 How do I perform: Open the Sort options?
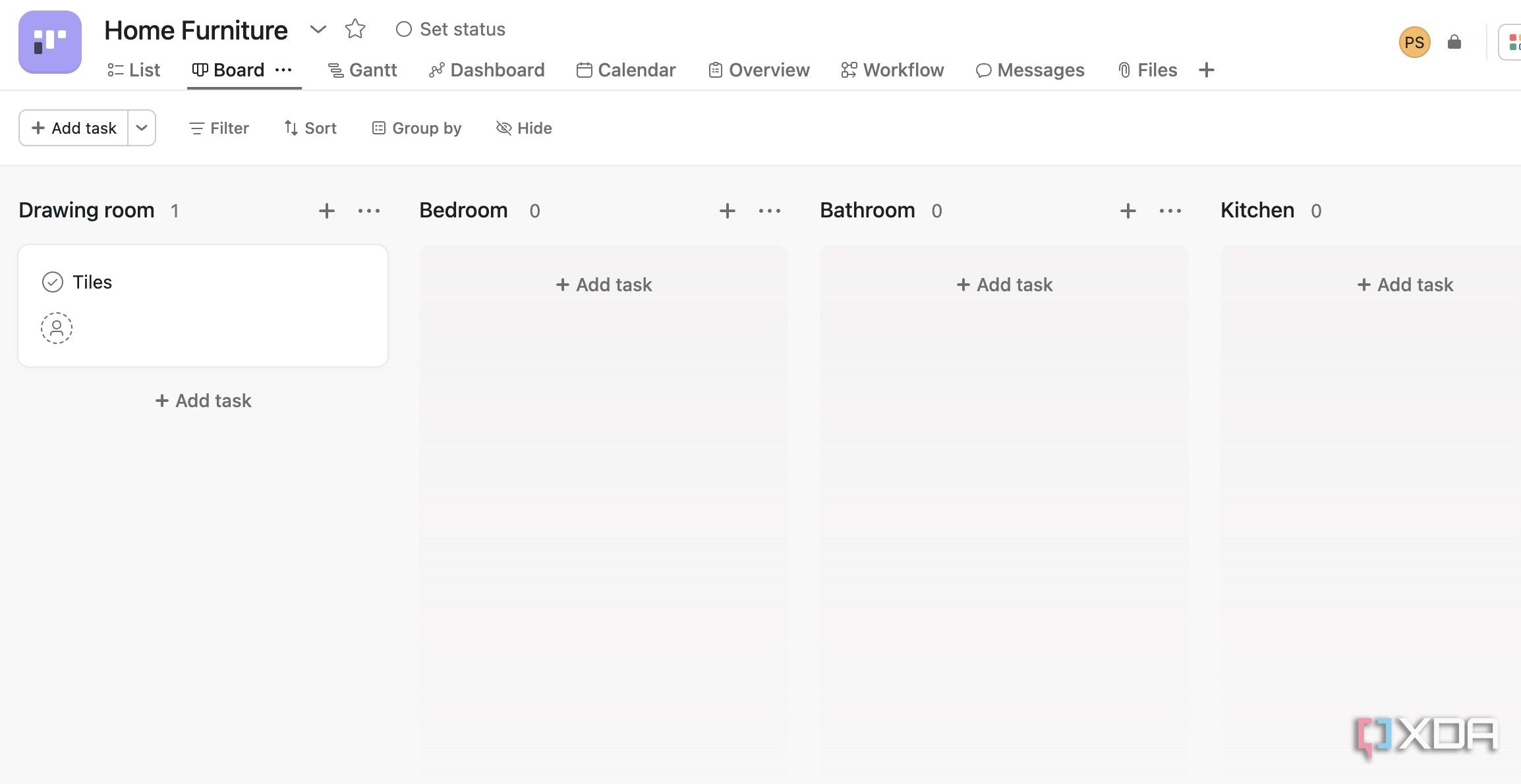point(310,128)
